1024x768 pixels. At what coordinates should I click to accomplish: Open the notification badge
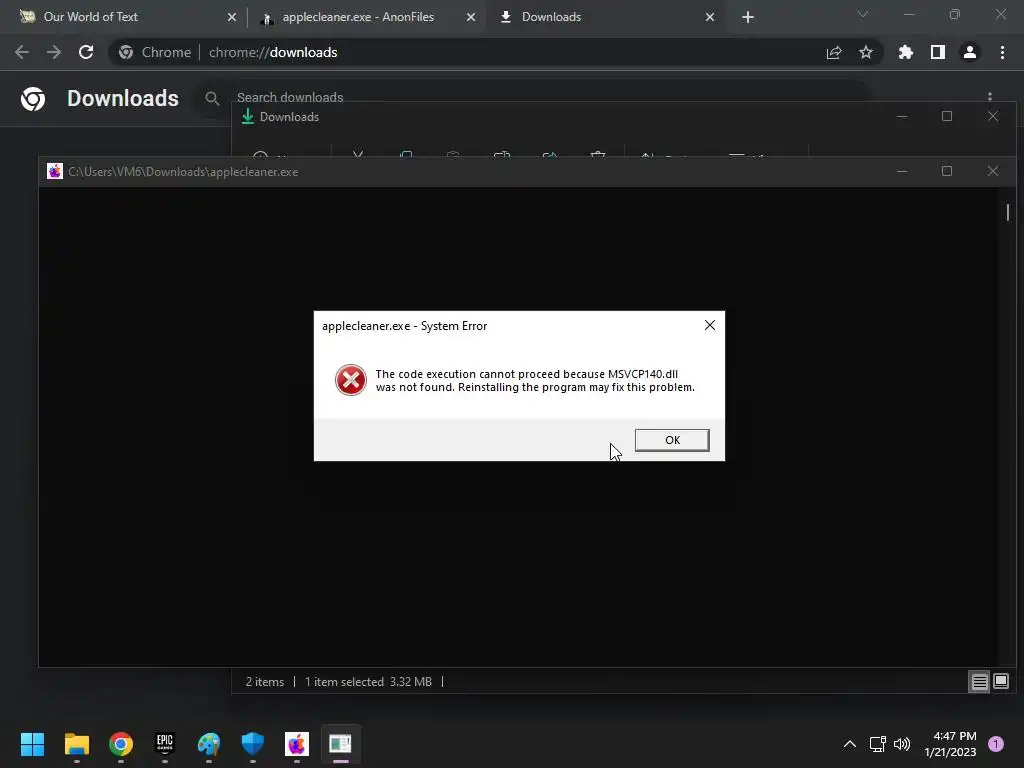(x=996, y=744)
